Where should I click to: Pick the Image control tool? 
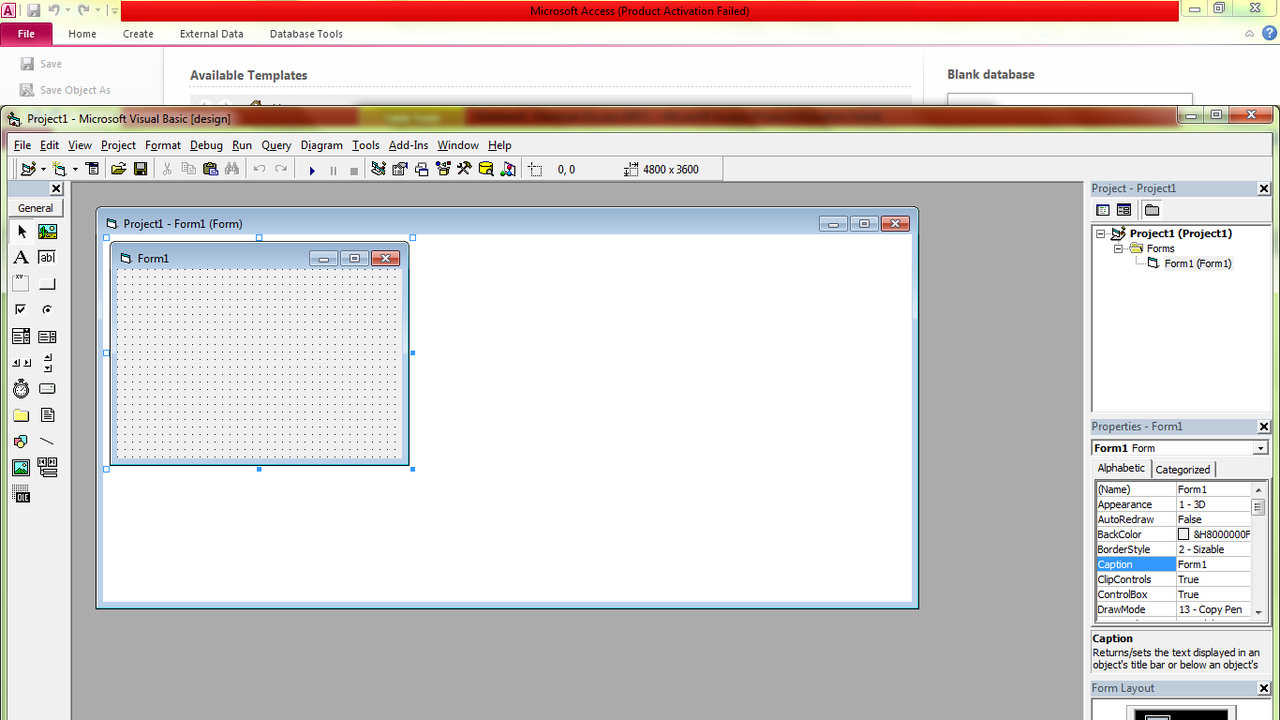click(21, 467)
